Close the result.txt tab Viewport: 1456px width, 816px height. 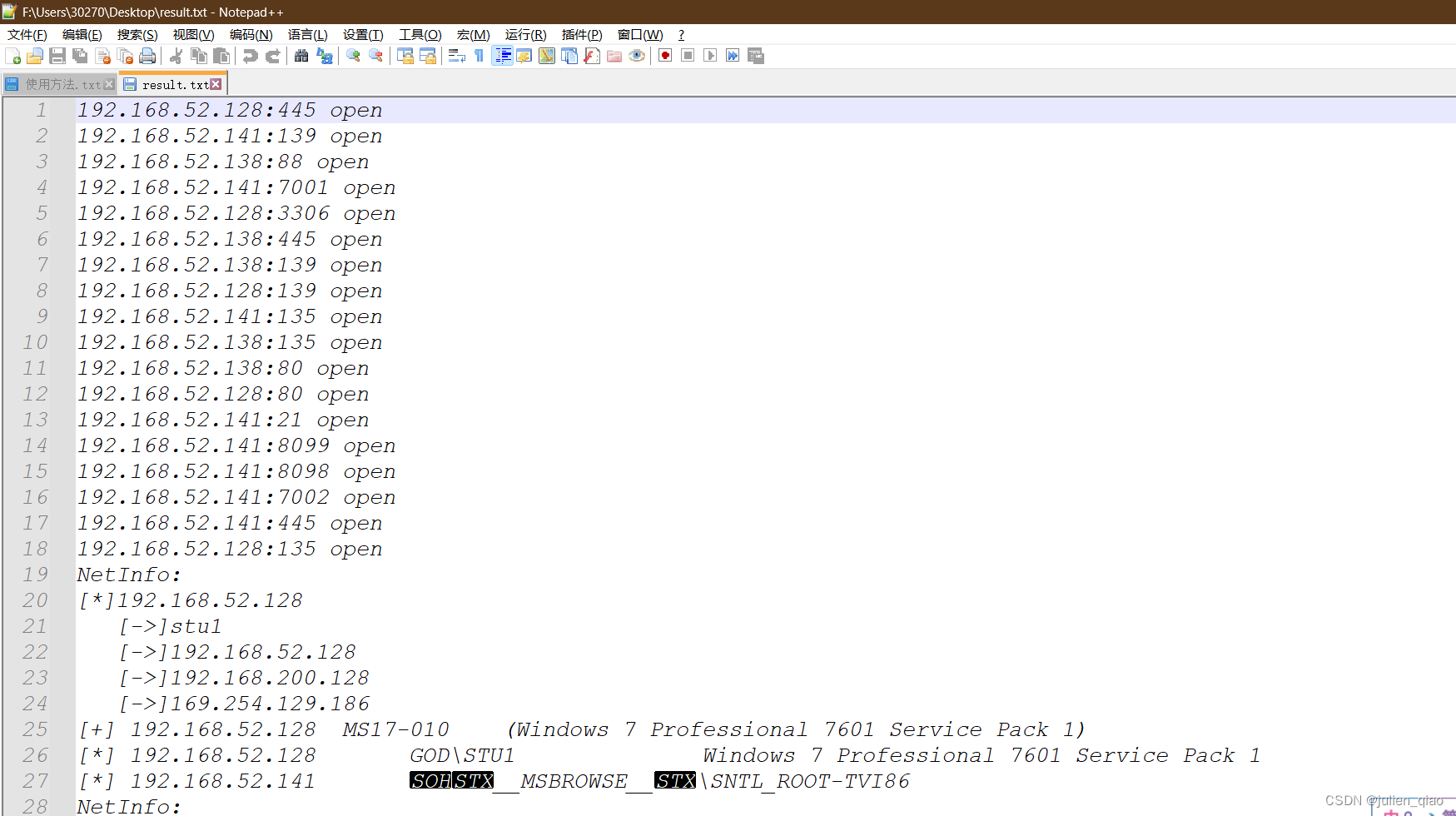[216, 84]
